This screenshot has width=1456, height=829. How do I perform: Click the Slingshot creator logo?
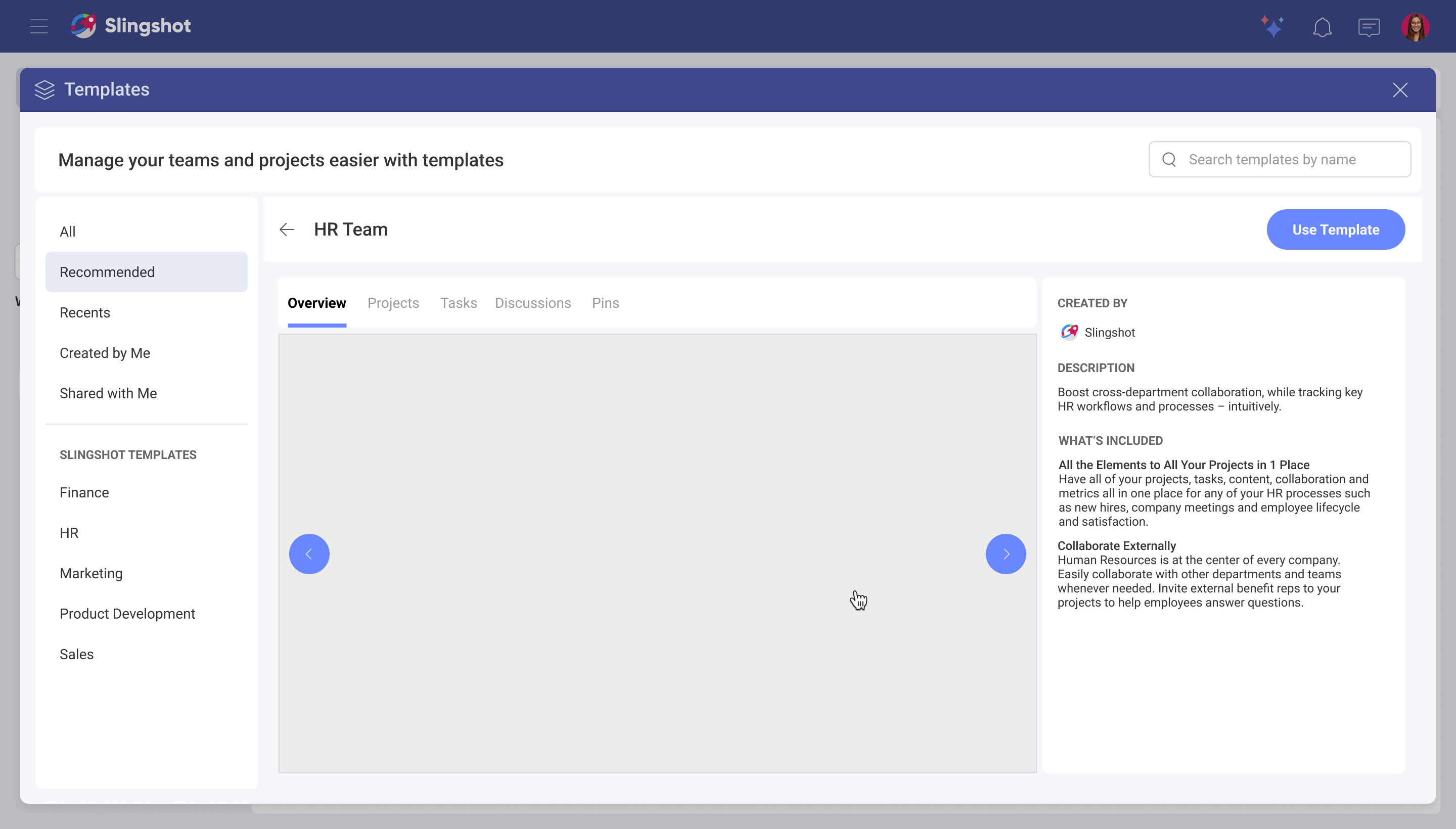click(1069, 332)
